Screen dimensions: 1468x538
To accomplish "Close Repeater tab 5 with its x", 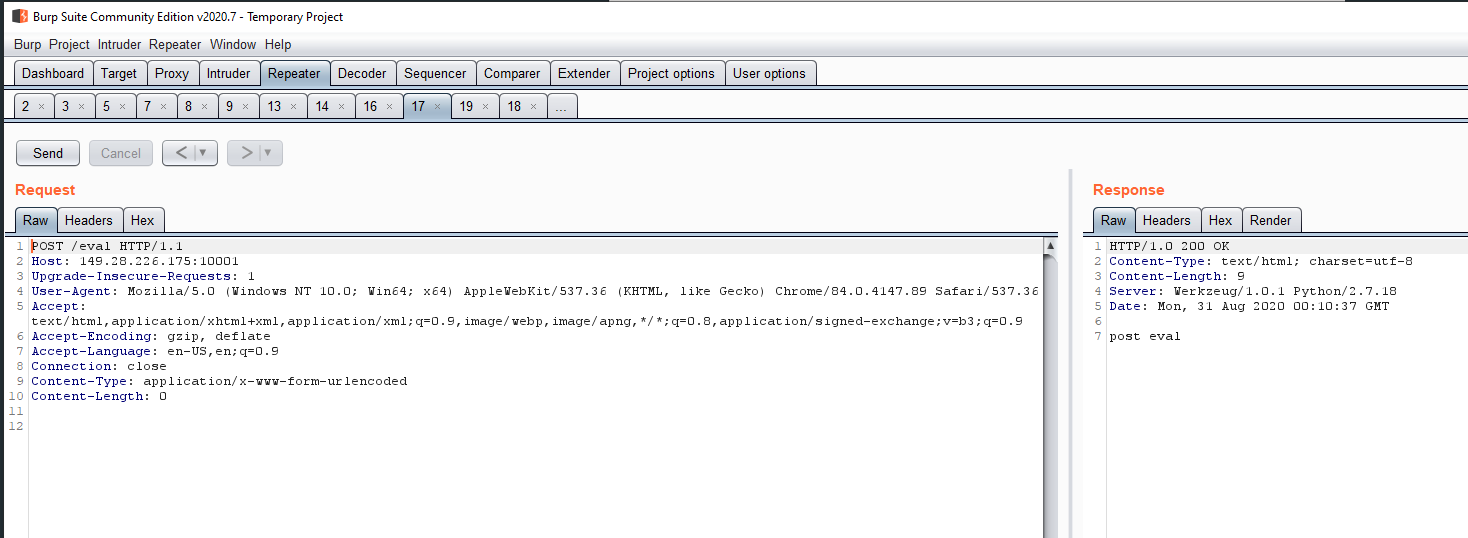I will tap(122, 106).
